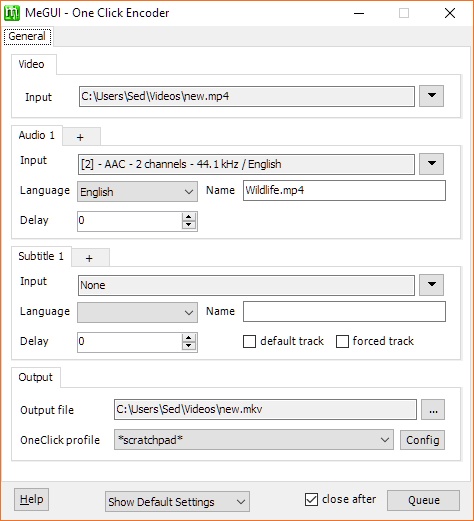Decrease the Subtitle delay value

pos(189,346)
